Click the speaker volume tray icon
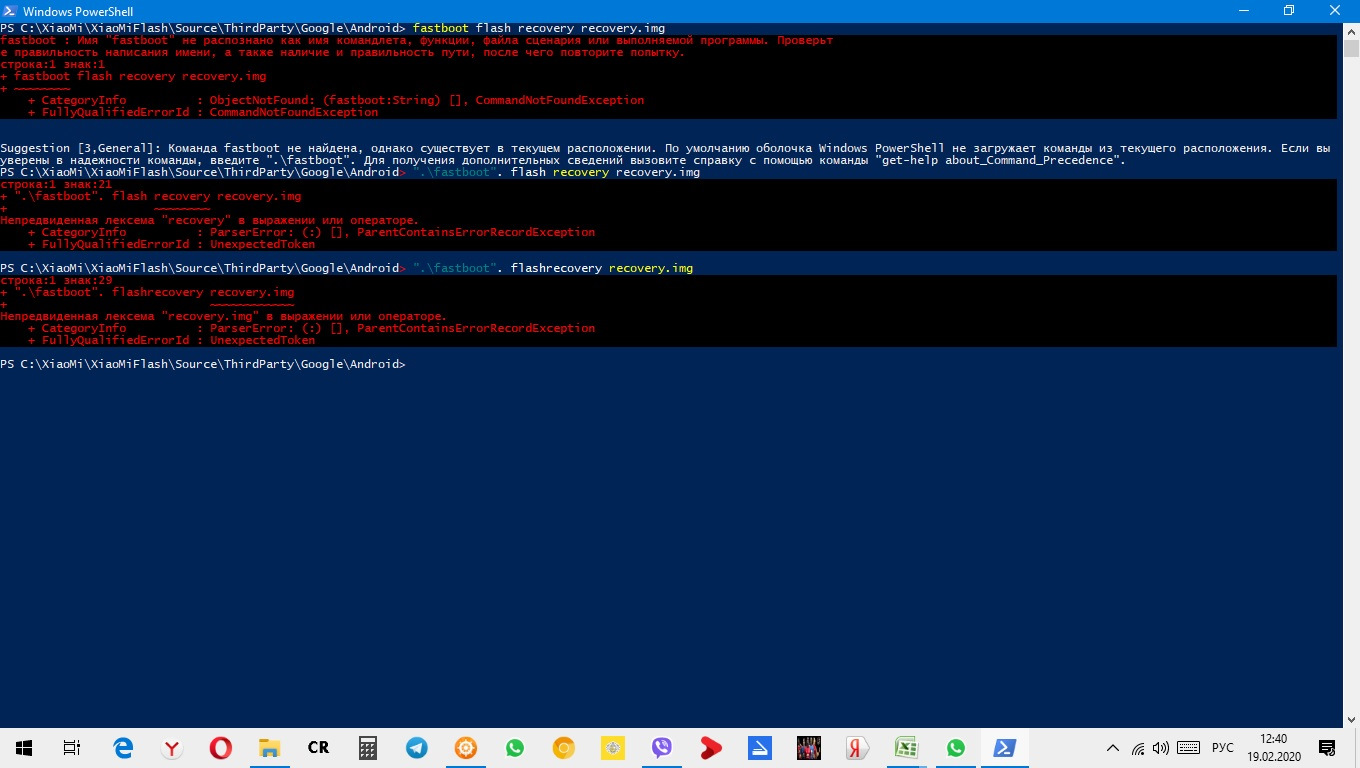The image size is (1360, 768). click(x=1161, y=748)
